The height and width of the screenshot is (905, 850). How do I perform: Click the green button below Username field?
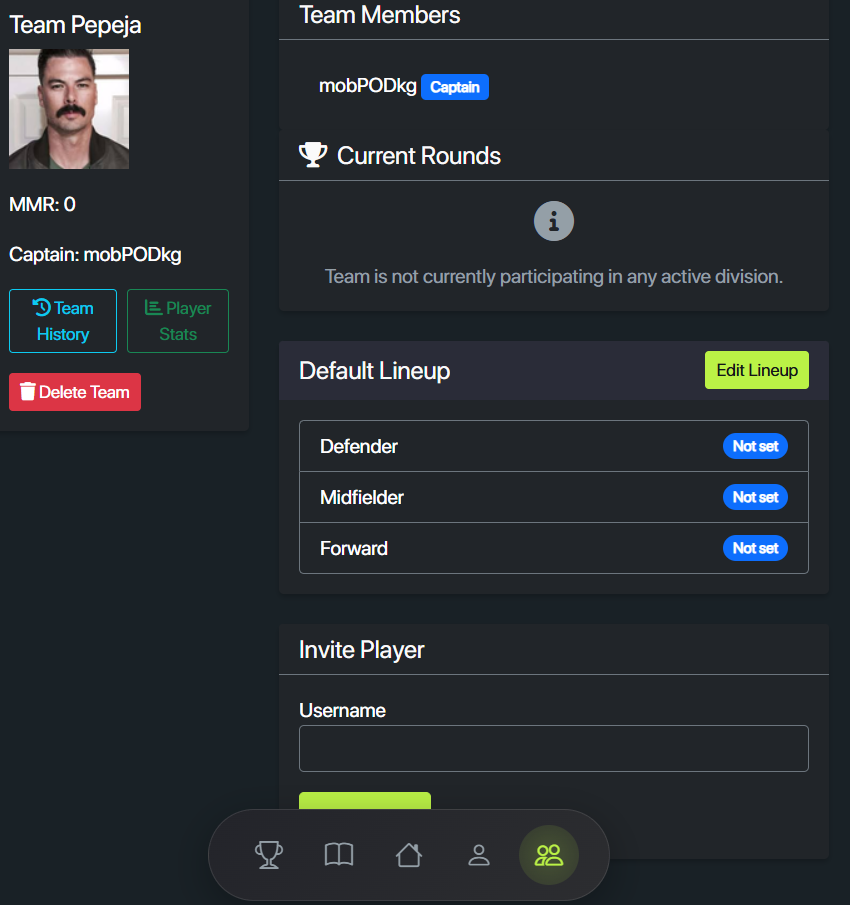(365, 801)
